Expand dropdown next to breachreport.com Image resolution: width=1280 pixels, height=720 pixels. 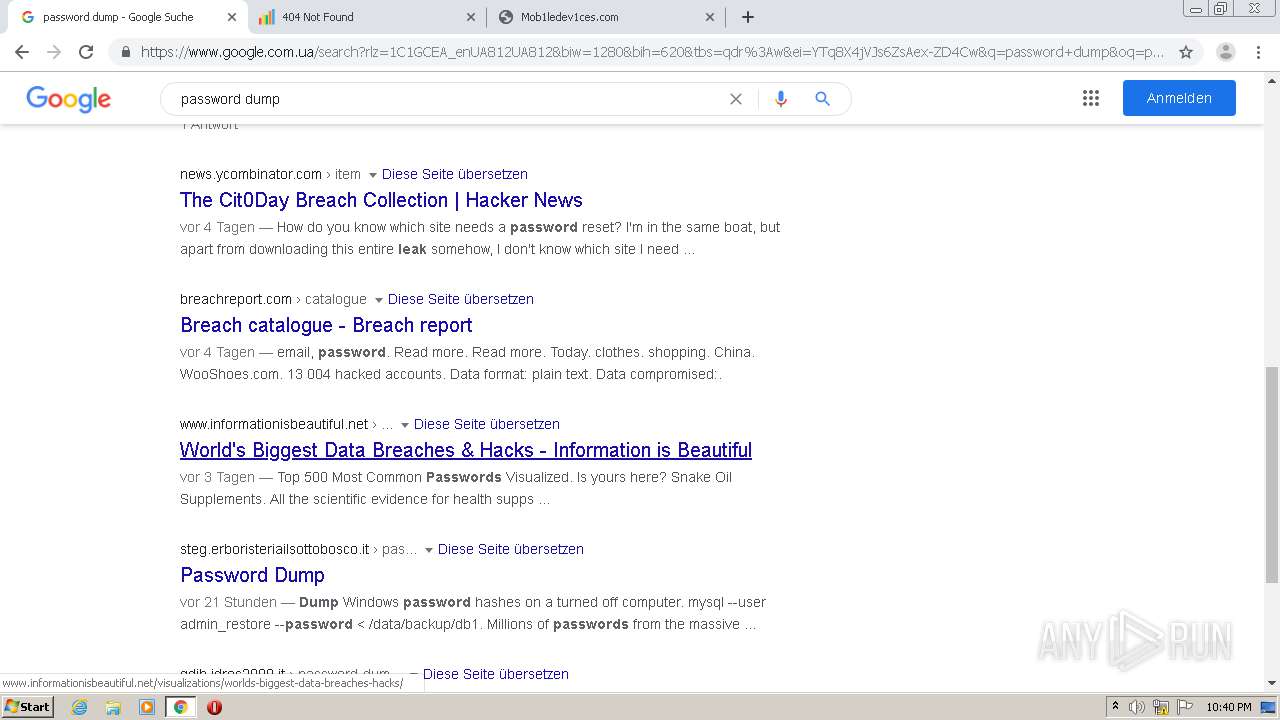[x=379, y=300]
